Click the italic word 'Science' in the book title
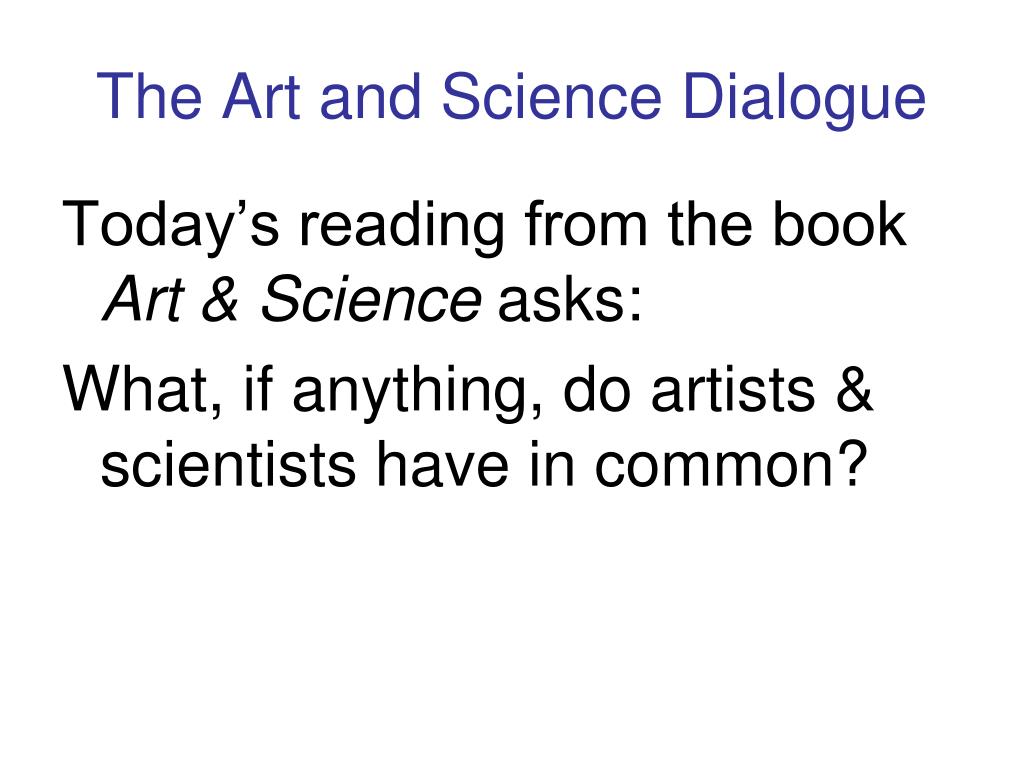This screenshot has height=768, width=1024. [x=370, y=298]
